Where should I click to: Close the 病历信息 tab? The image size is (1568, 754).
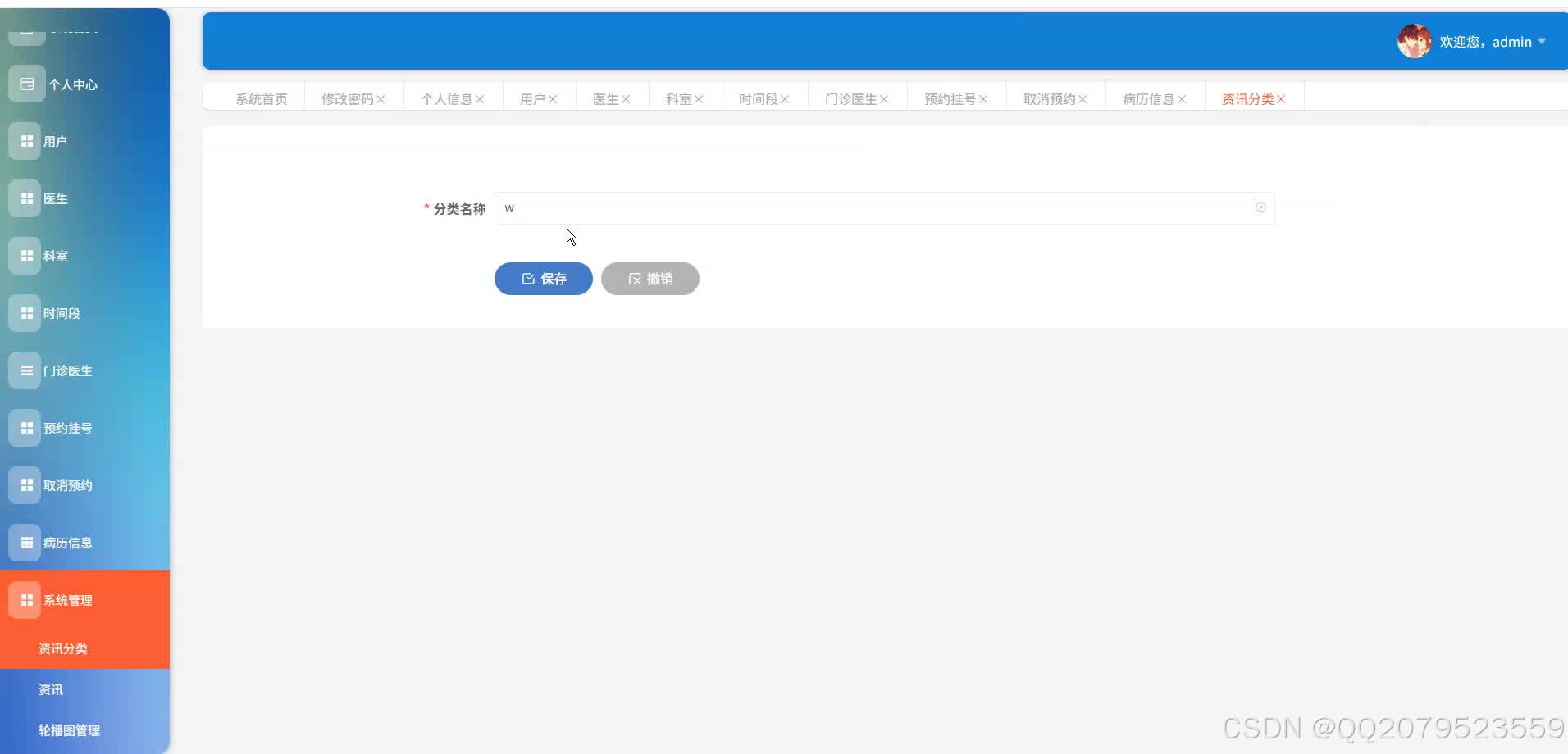click(x=1182, y=99)
